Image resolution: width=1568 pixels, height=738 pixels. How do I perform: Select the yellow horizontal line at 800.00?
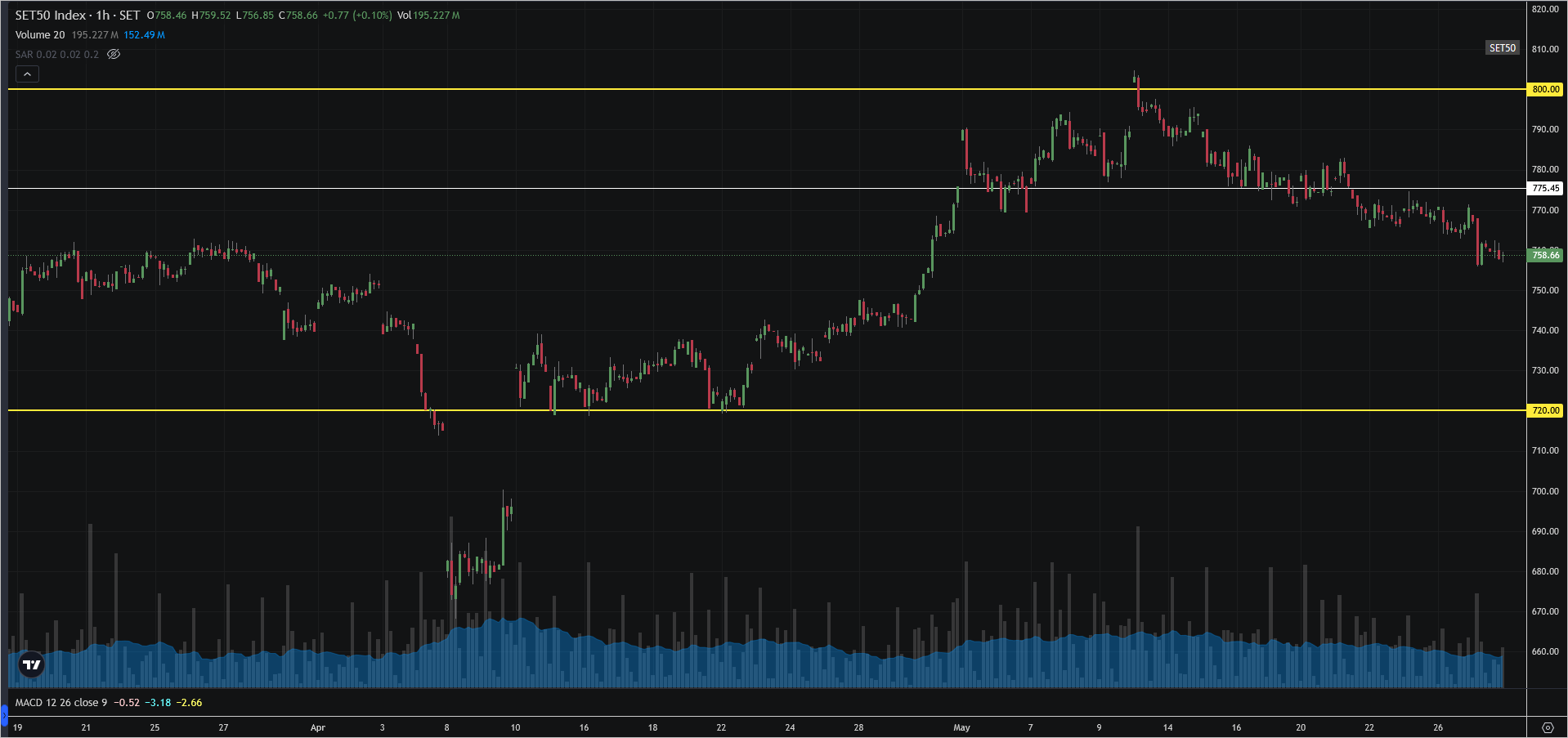767,89
